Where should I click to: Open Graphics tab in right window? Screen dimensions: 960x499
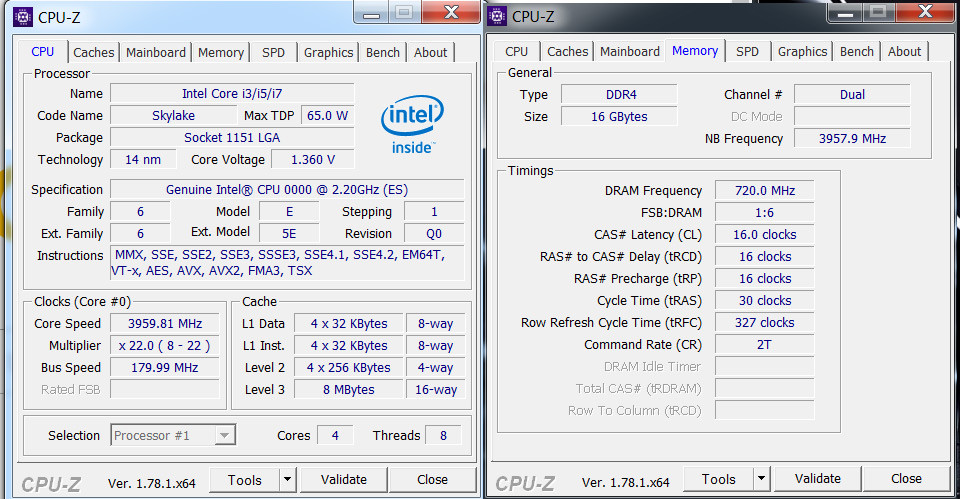click(x=803, y=51)
